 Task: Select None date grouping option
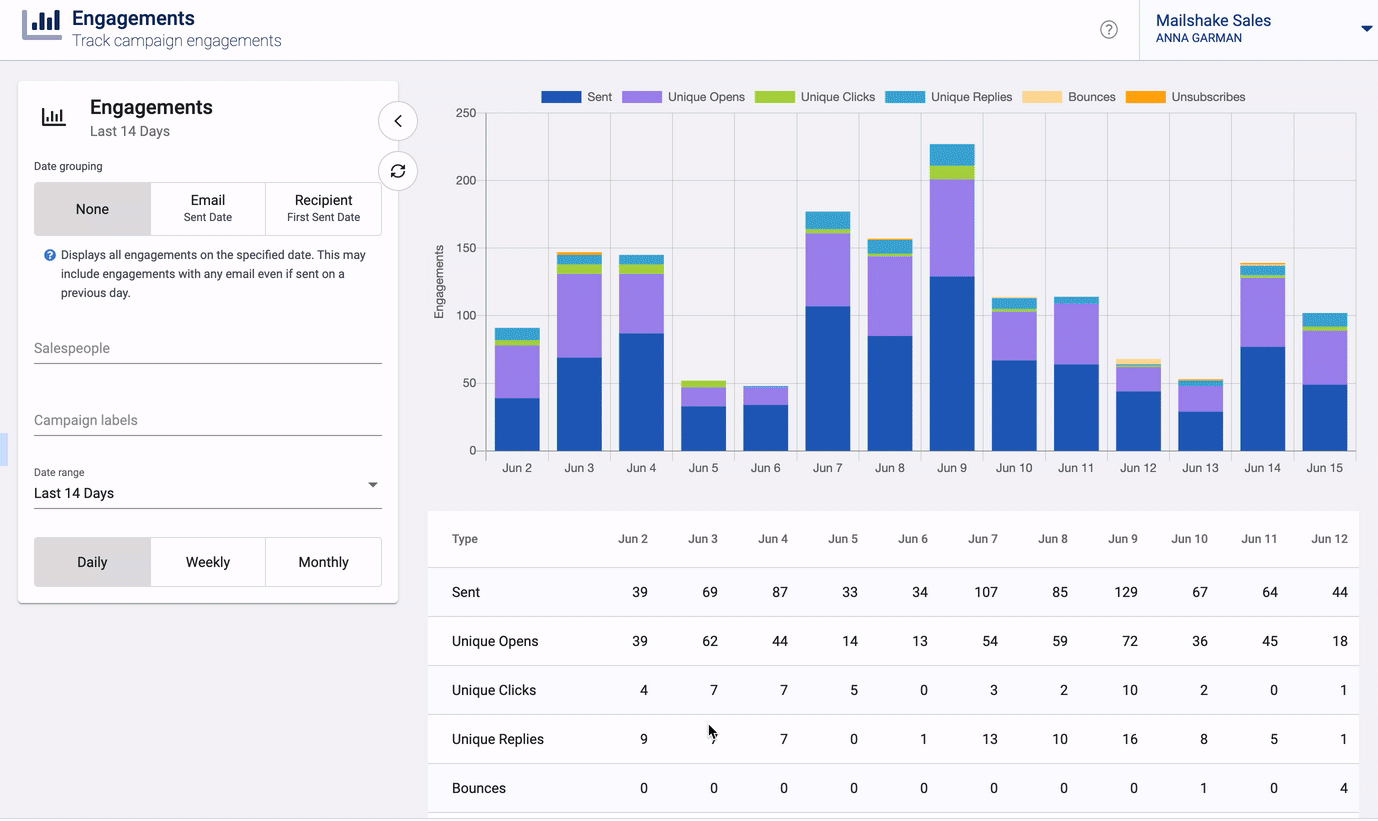pos(92,209)
